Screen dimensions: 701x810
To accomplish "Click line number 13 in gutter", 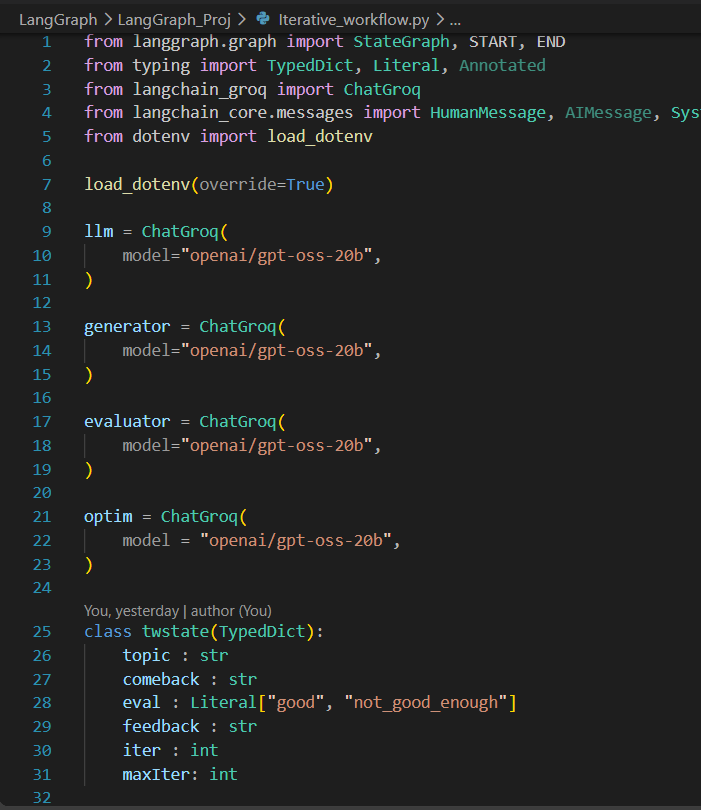I will [x=42, y=327].
